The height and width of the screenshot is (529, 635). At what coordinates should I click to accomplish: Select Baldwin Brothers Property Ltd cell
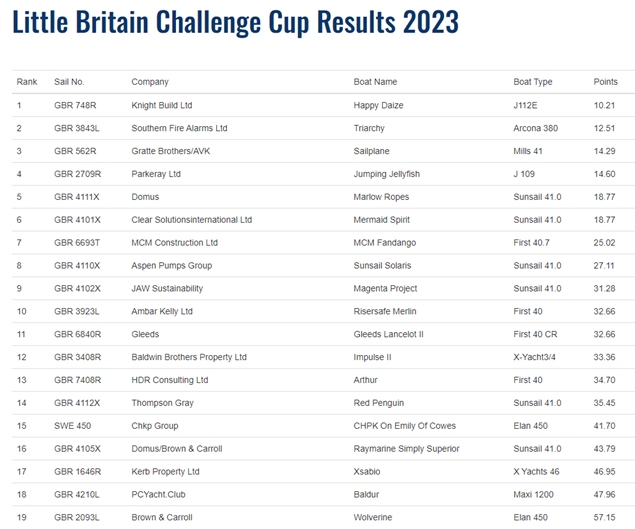[x=189, y=357]
